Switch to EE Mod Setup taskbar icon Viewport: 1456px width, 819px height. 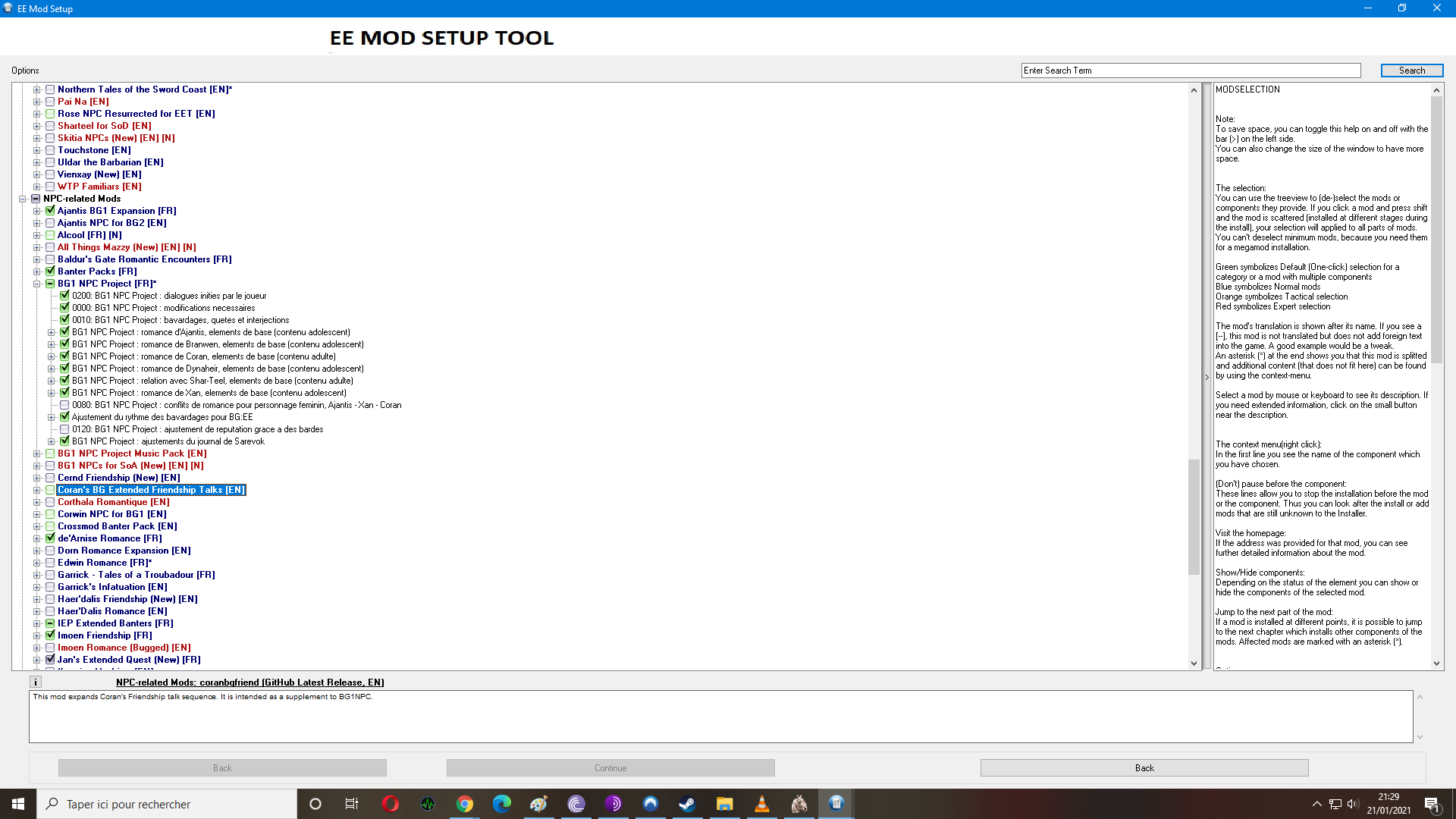pos(836,804)
